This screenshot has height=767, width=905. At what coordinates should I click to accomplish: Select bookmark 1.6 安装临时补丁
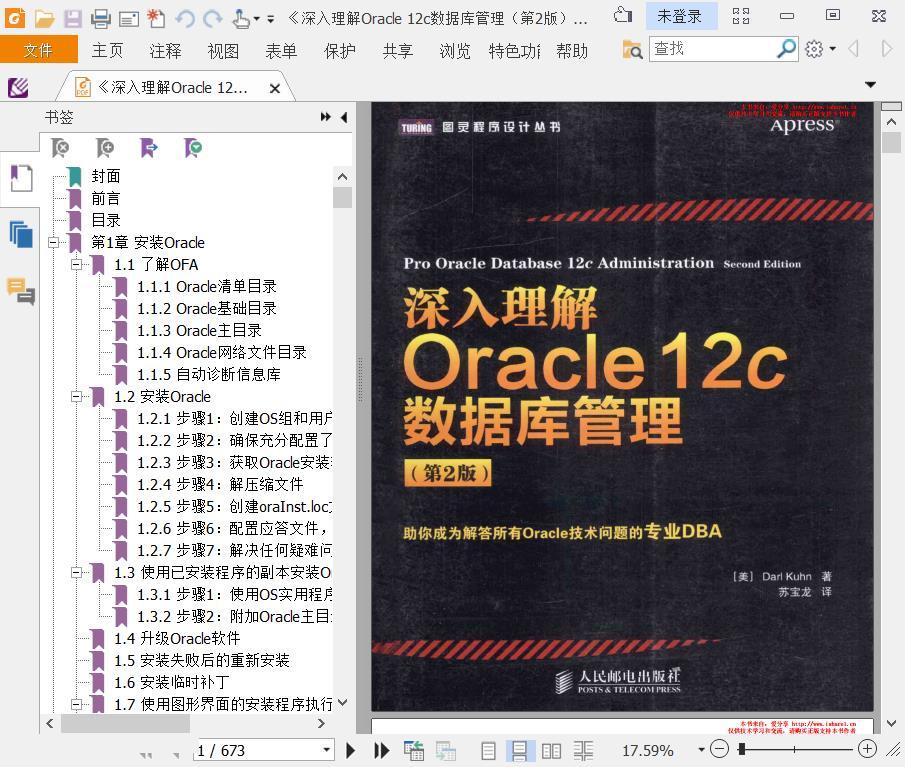click(171, 682)
